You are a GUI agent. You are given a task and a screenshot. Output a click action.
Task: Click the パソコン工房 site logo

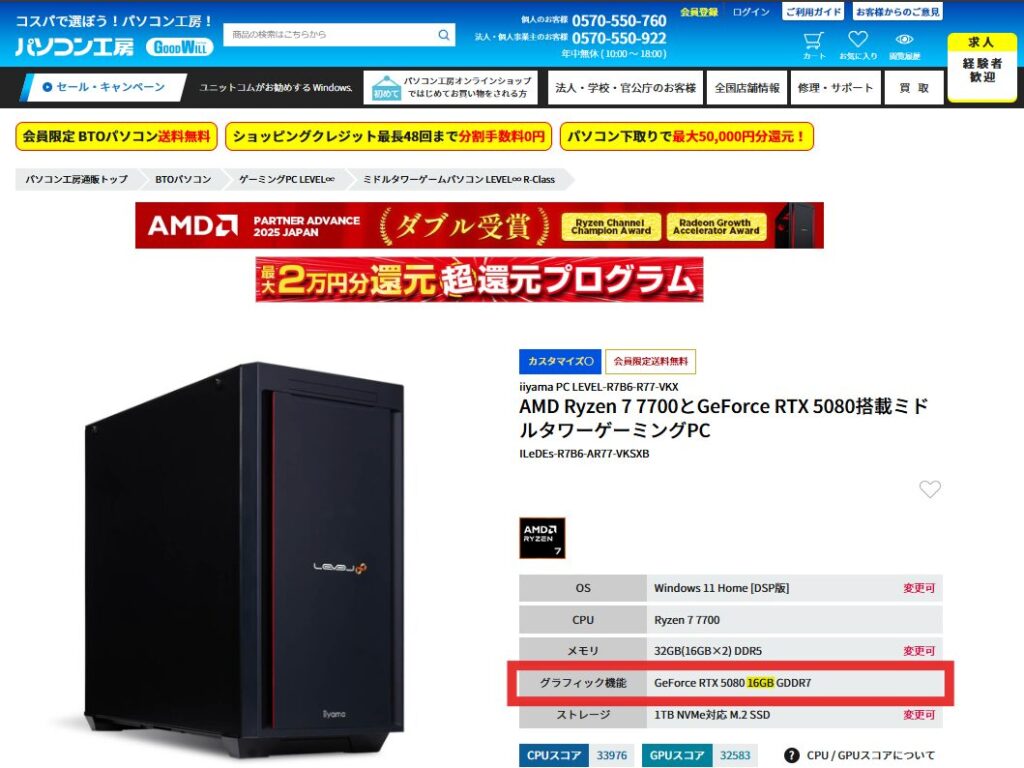[74, 47]
